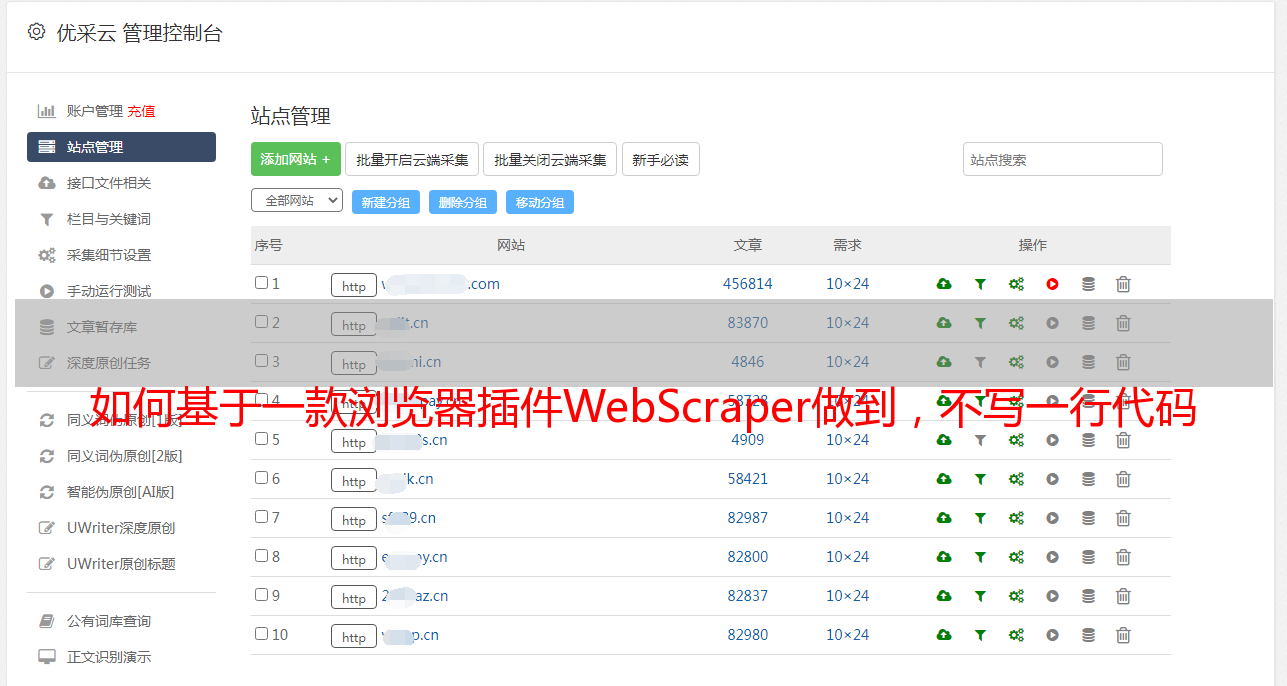The width and height of the screenshot is (1287, 686).
Task: Click the database icon in row 7
Action: click(1088, 518)
